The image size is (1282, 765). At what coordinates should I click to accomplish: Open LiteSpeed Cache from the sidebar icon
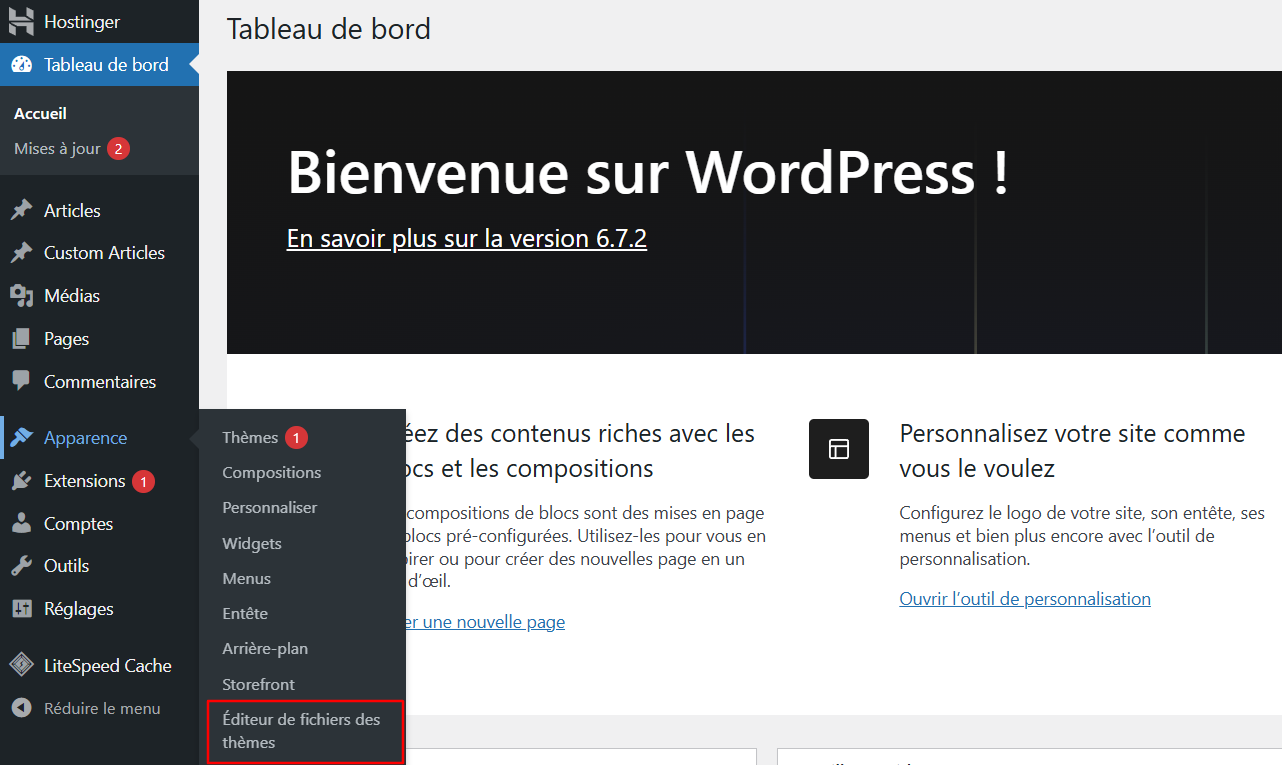click(x=22, y=664)
